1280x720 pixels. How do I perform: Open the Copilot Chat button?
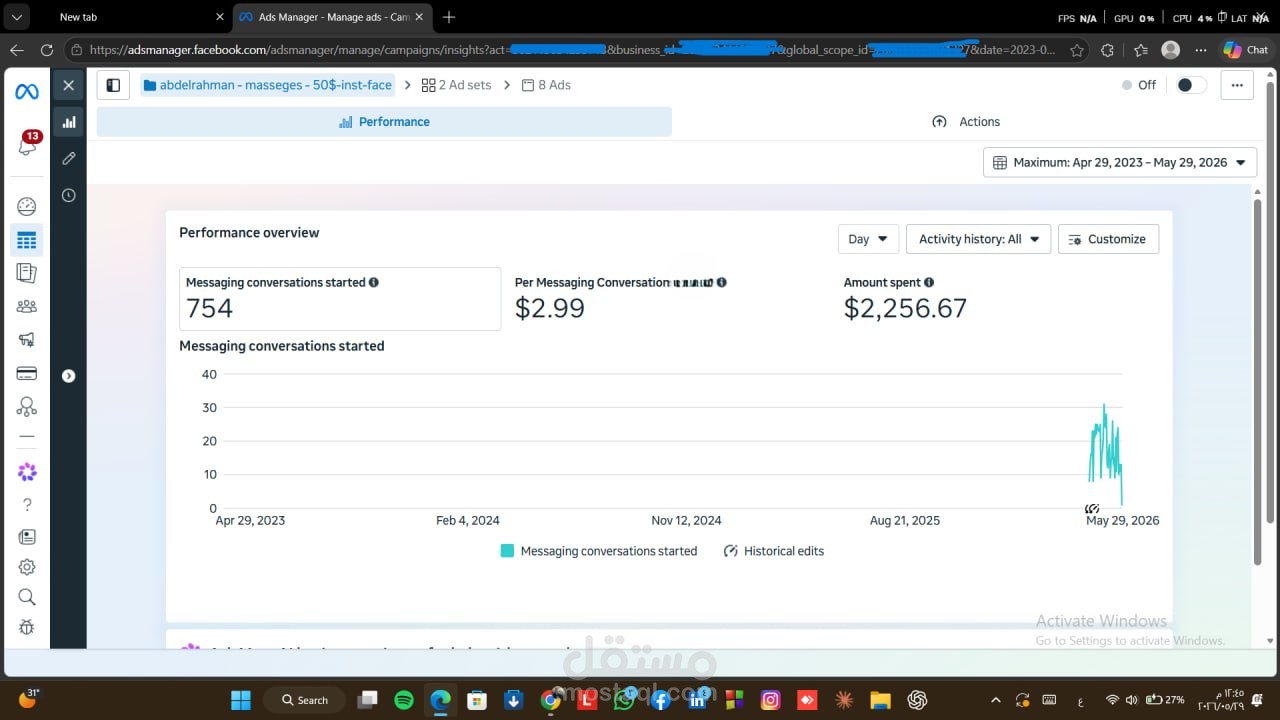1245,50
